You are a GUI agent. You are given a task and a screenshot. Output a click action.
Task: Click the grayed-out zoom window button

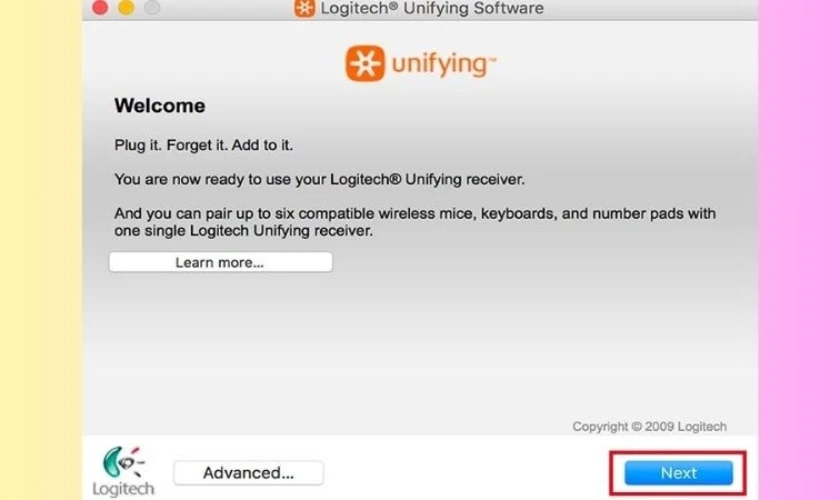[152, 8]
